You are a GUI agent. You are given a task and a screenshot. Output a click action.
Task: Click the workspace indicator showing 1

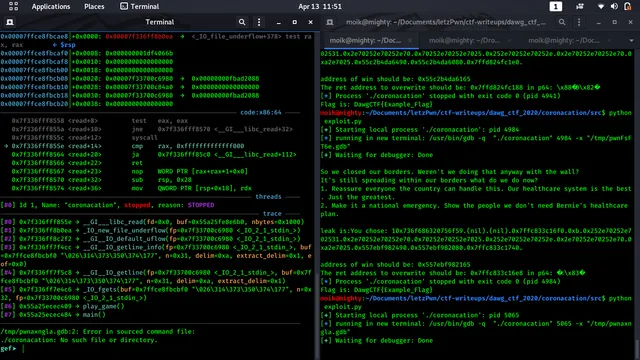[x=556, y=7]
